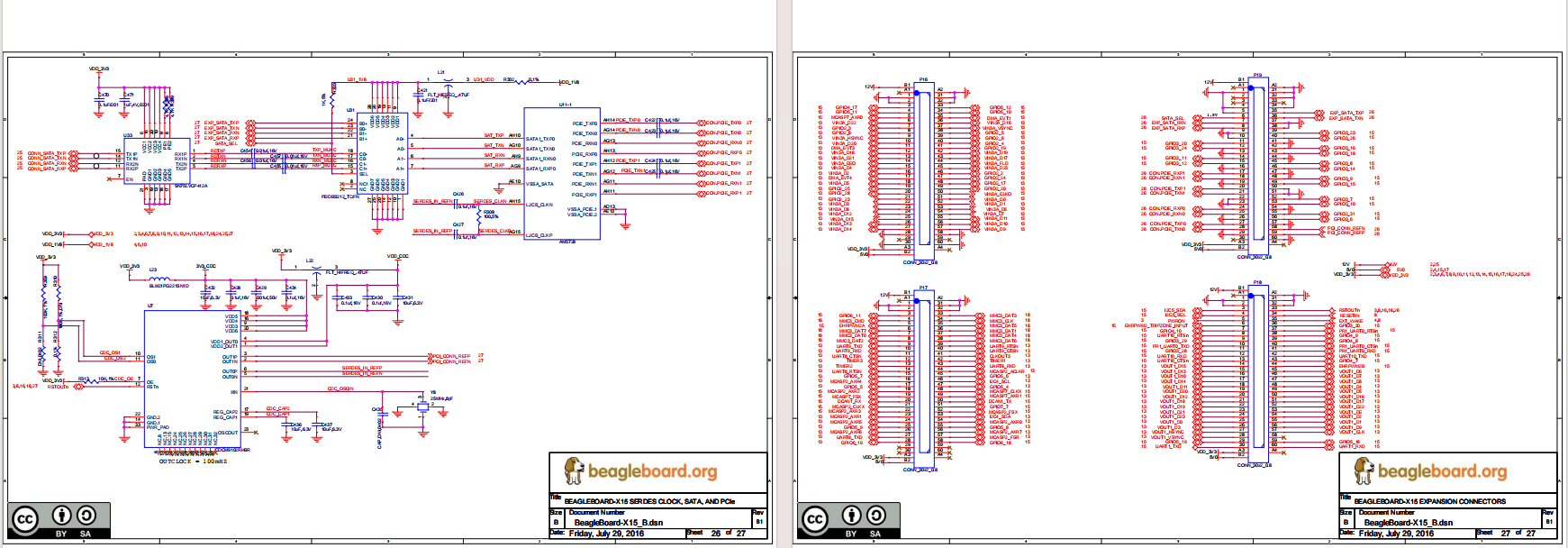Click the 'EXT_WAKE' signal on P18

1351,321
